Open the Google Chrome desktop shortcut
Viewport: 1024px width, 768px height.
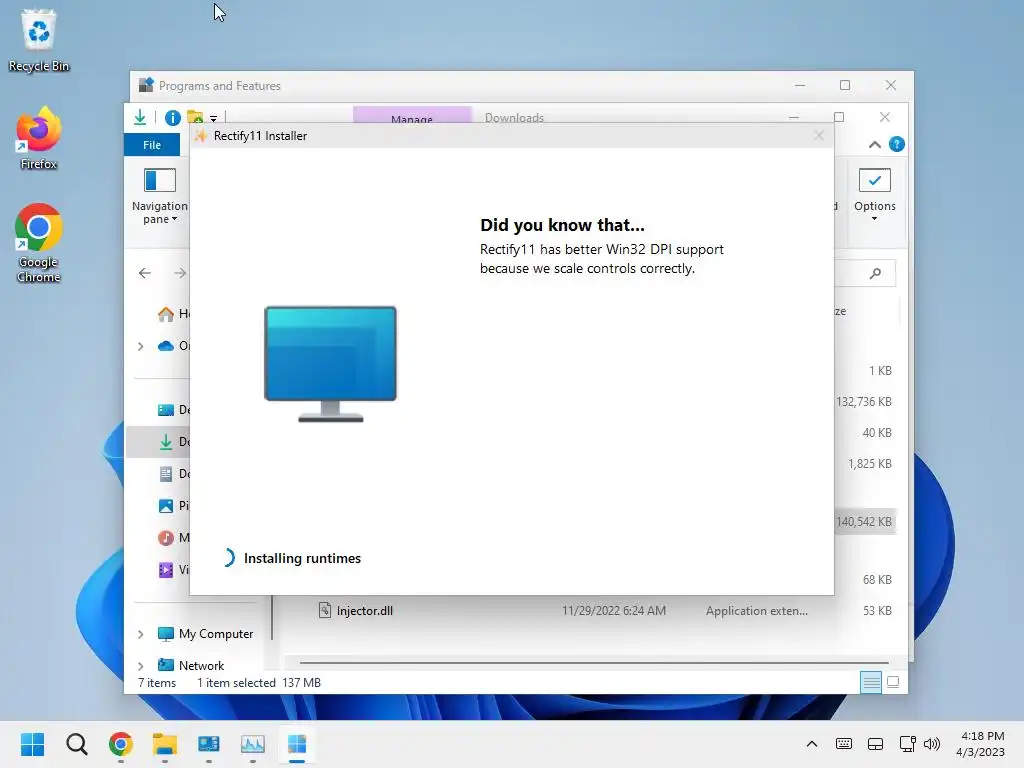(39, 243)
